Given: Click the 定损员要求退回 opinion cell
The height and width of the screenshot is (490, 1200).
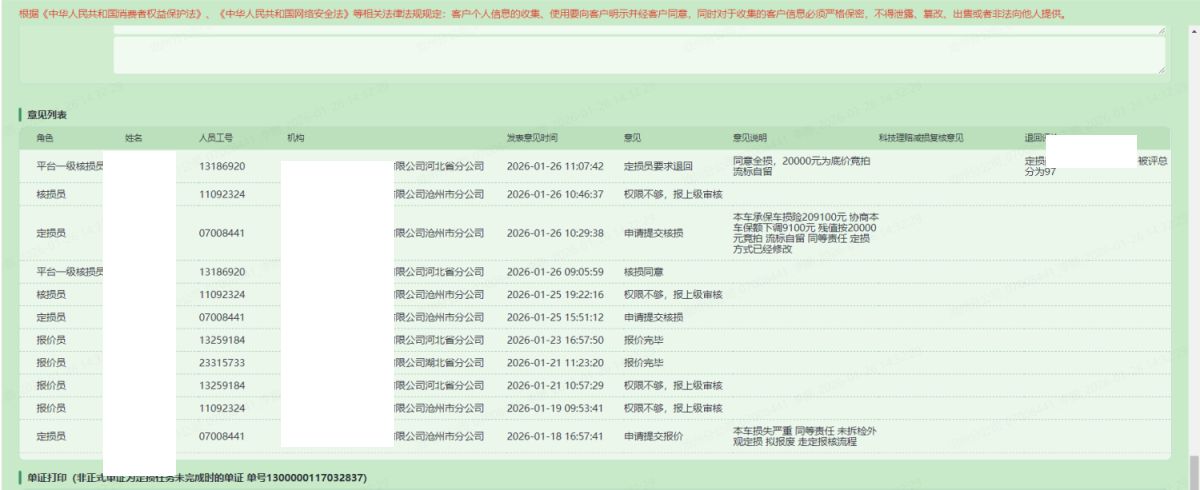Looking at the screenshot, I should pyautogui.click(x=658, y=165).
